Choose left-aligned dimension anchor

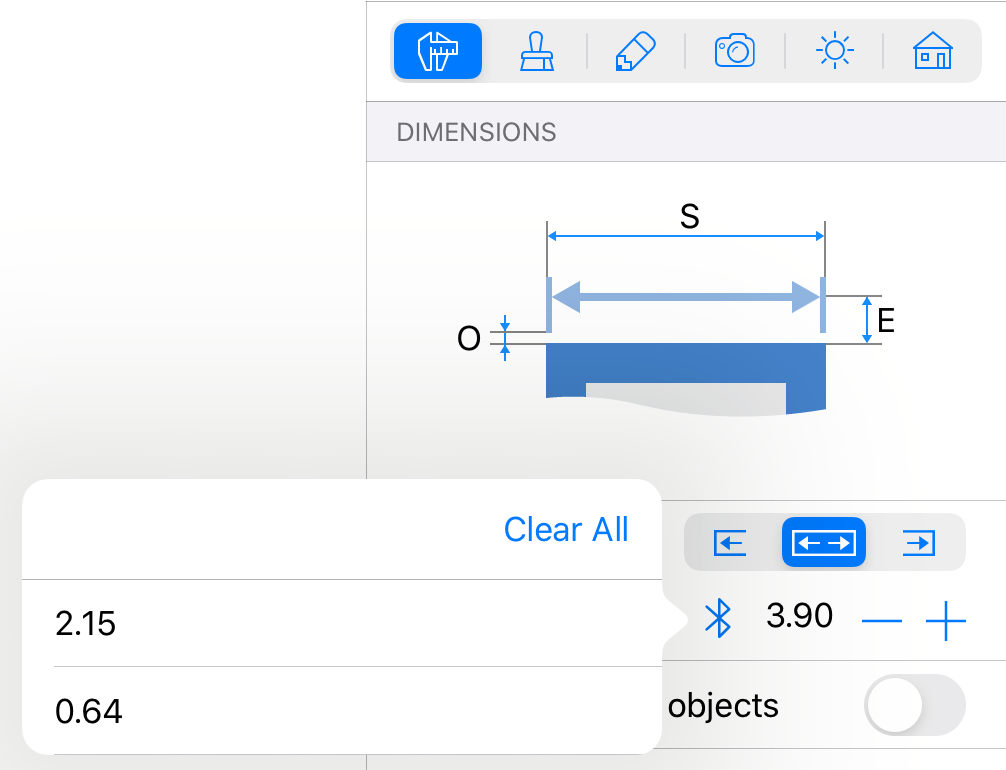pyautogui.click(x=731, y=543)
